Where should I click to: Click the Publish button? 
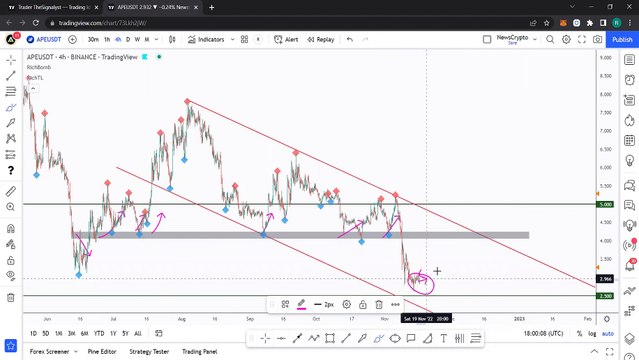pos(622,40)
